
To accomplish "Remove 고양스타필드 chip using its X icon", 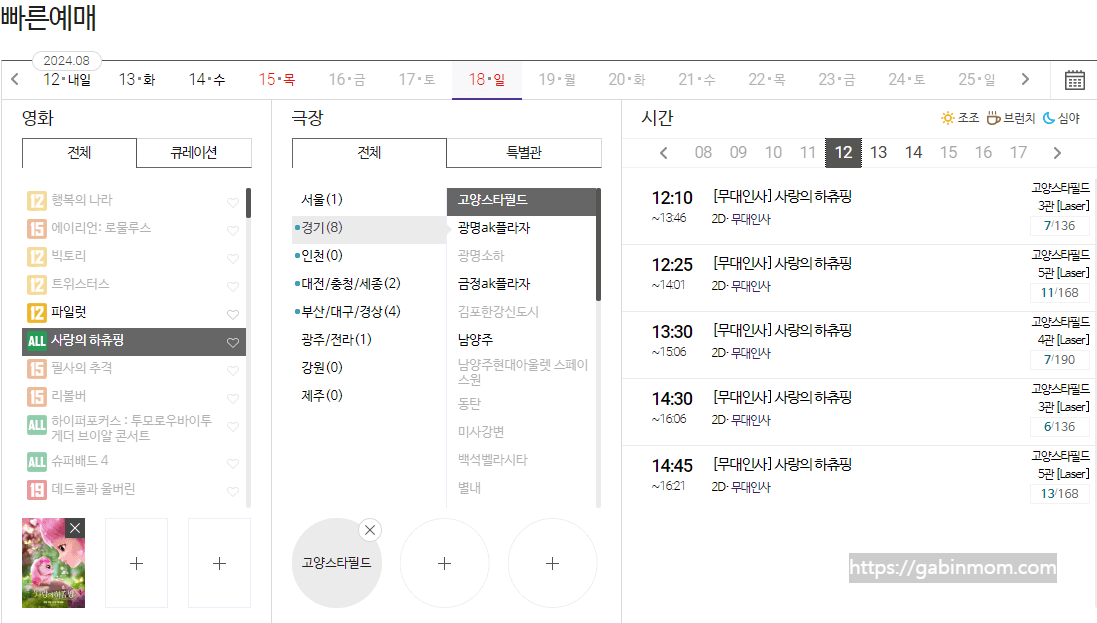I will point(370,530).
